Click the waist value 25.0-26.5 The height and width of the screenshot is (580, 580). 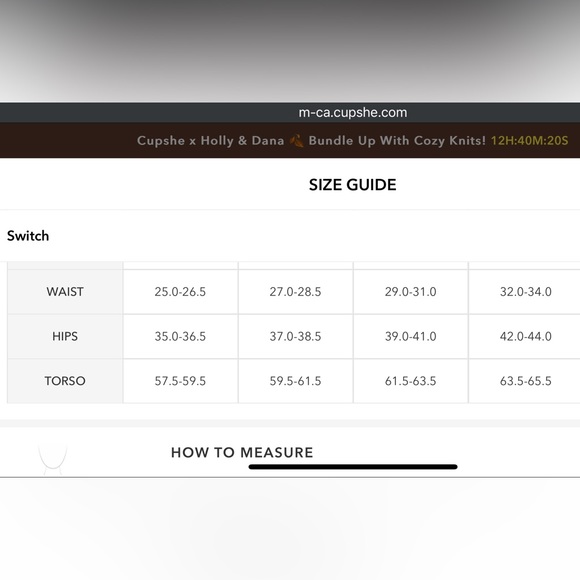tap(180, 291)
